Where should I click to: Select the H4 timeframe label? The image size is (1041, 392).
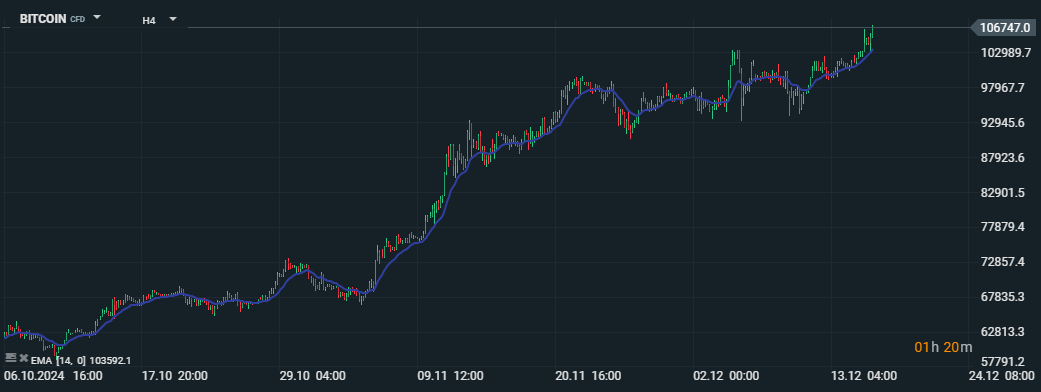[149, 21]
